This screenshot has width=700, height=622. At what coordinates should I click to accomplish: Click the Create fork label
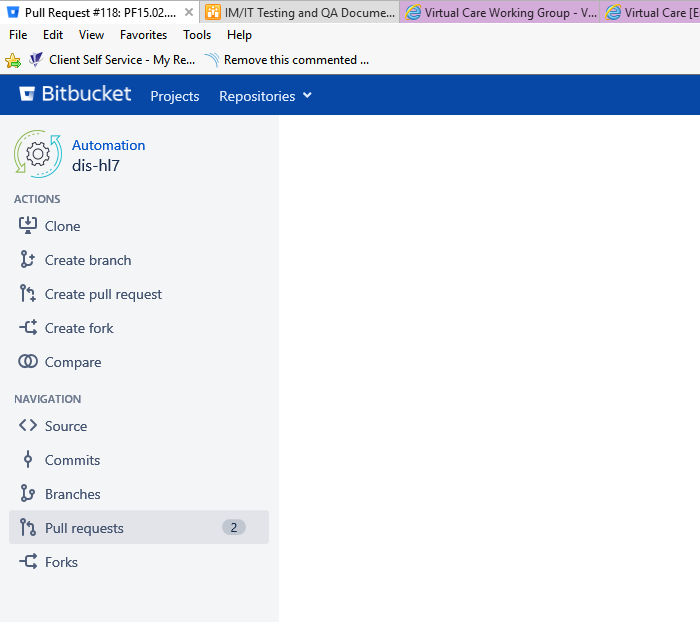[79, 328]
